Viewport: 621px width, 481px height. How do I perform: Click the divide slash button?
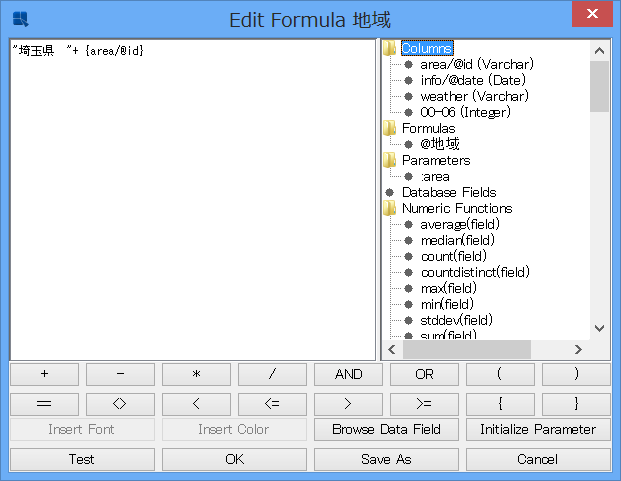[272, 374]
